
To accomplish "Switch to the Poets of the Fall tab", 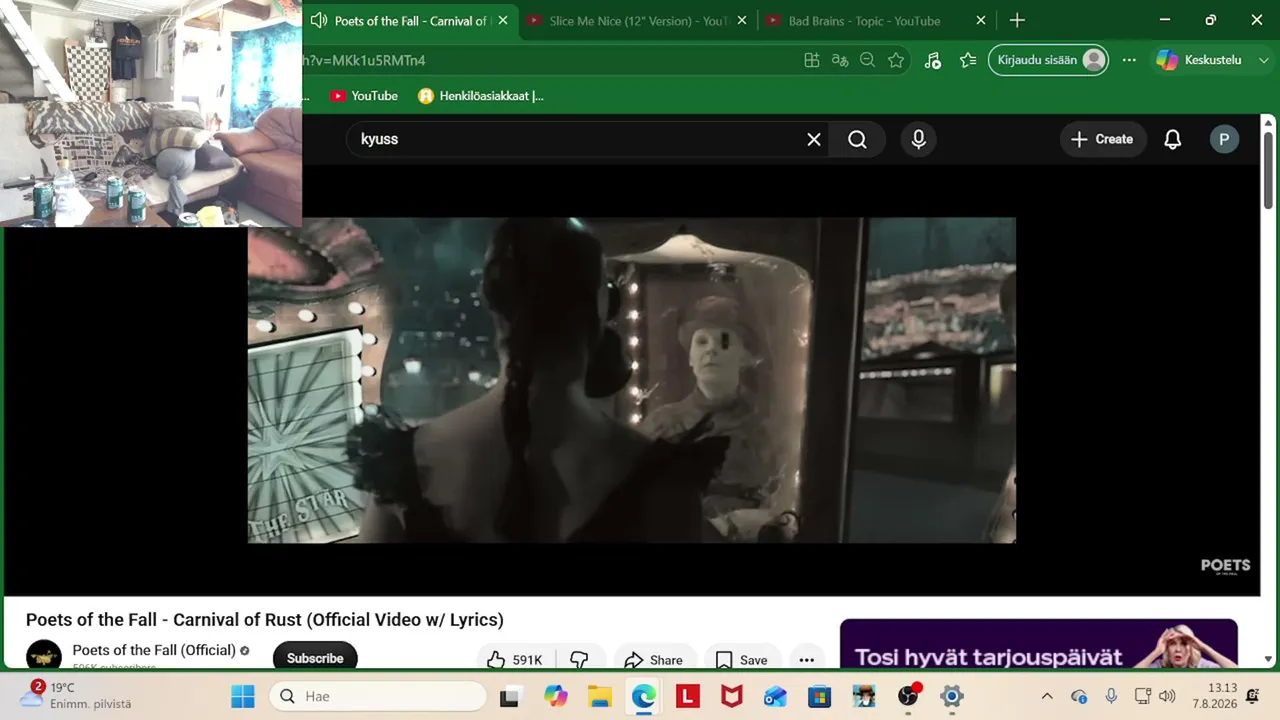I will (x=409, y=21).
